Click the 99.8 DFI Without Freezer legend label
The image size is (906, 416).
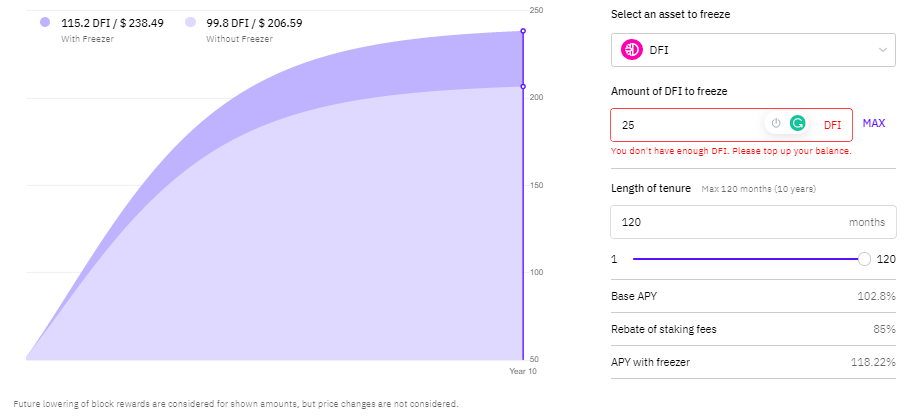pos(254,23)
